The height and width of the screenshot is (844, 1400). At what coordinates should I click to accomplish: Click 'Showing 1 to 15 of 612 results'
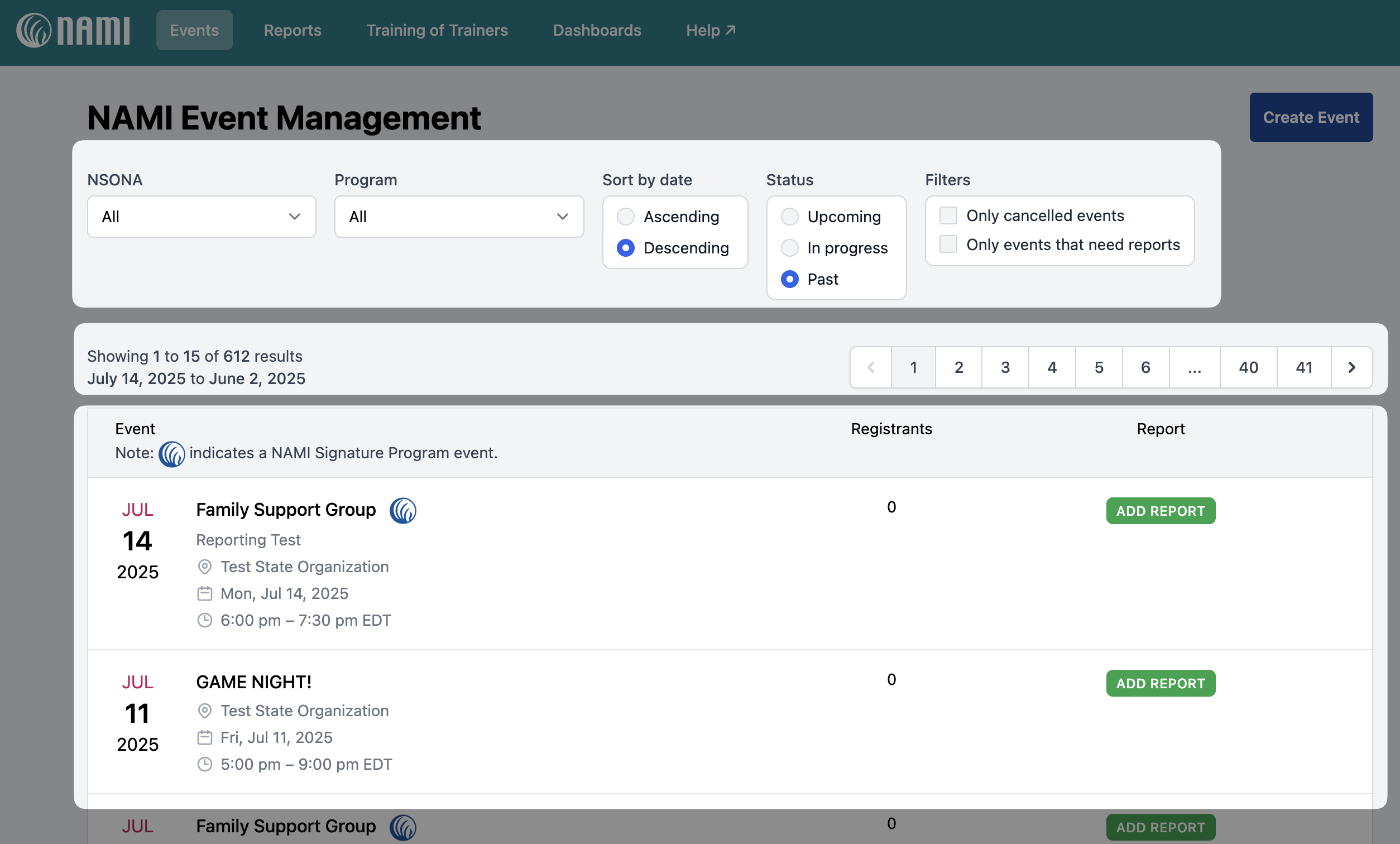pyautogui.click(x=195, y=356)
